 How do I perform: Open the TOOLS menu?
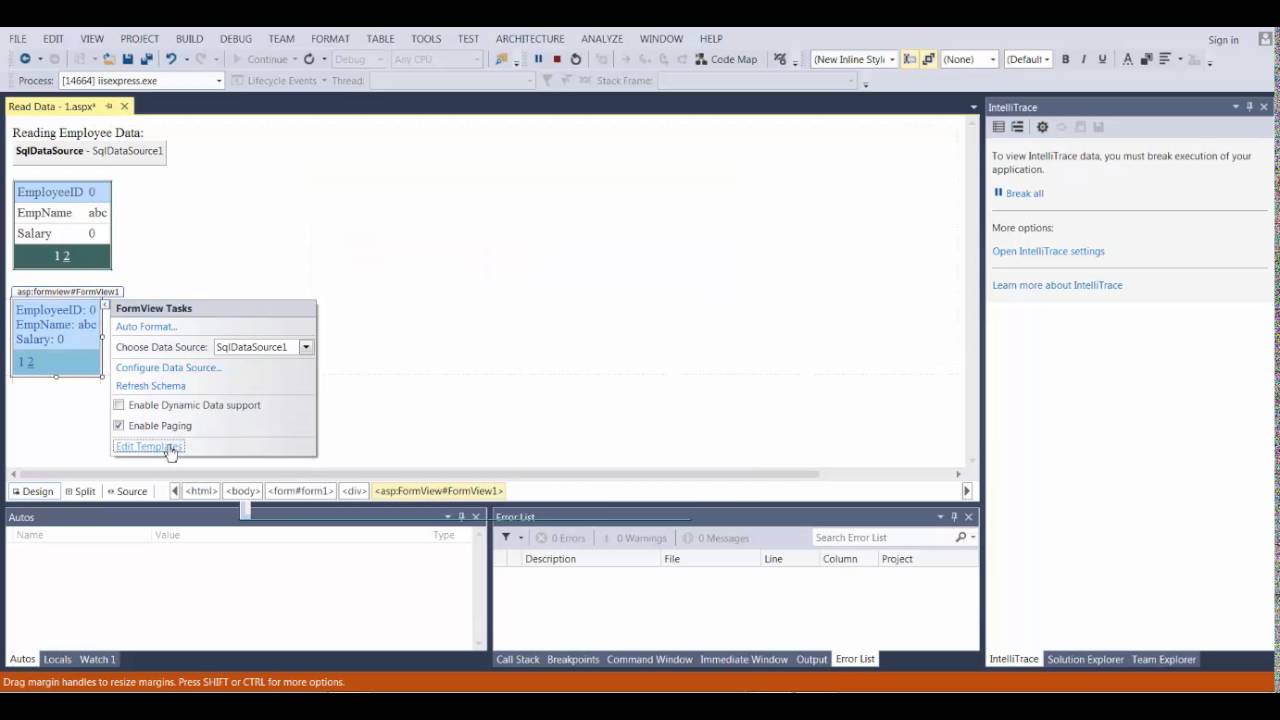pos(426,39)
